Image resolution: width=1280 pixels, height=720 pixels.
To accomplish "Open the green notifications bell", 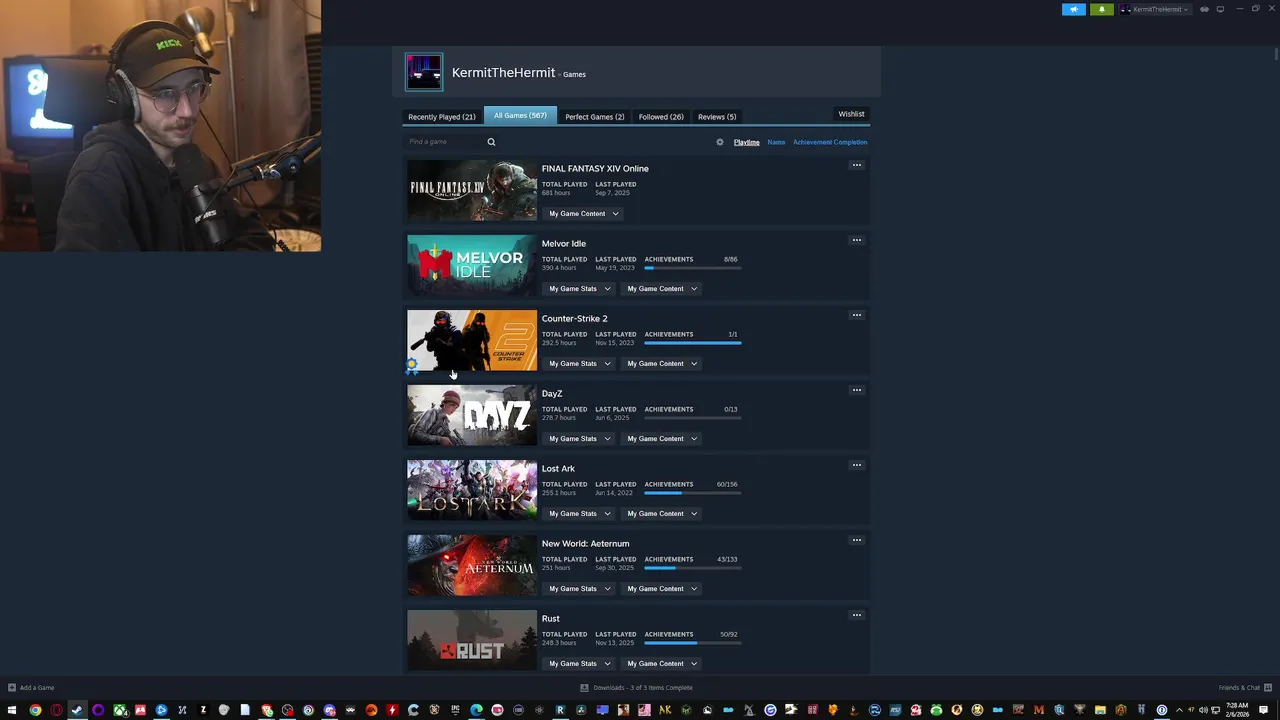I will (x=1101, y=9).
